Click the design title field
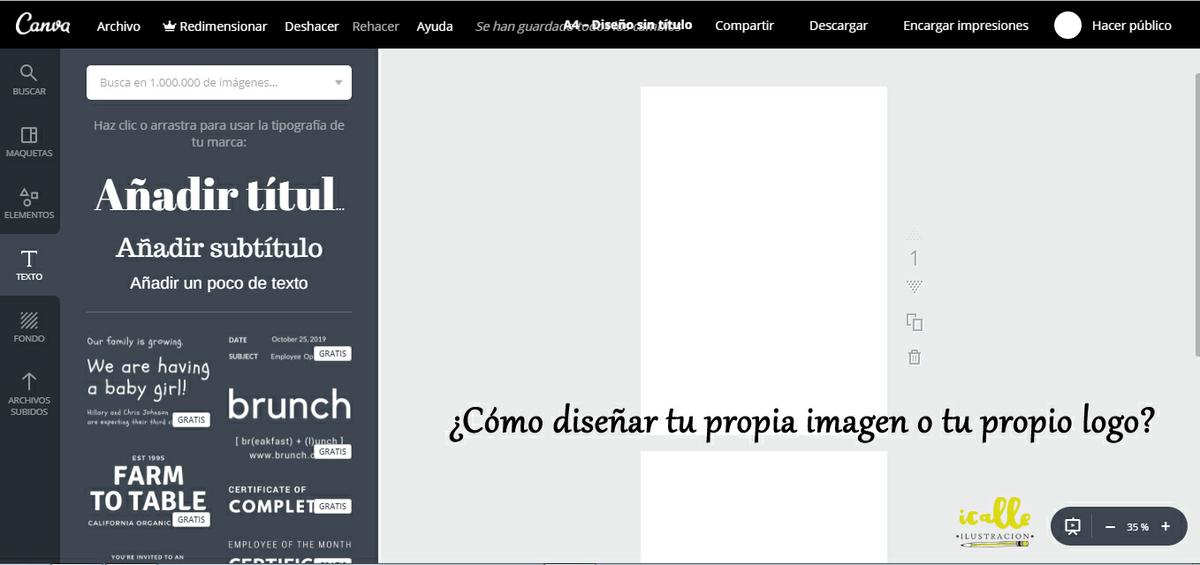Screen dimensions: 1200x565 (x=628, y=24)
